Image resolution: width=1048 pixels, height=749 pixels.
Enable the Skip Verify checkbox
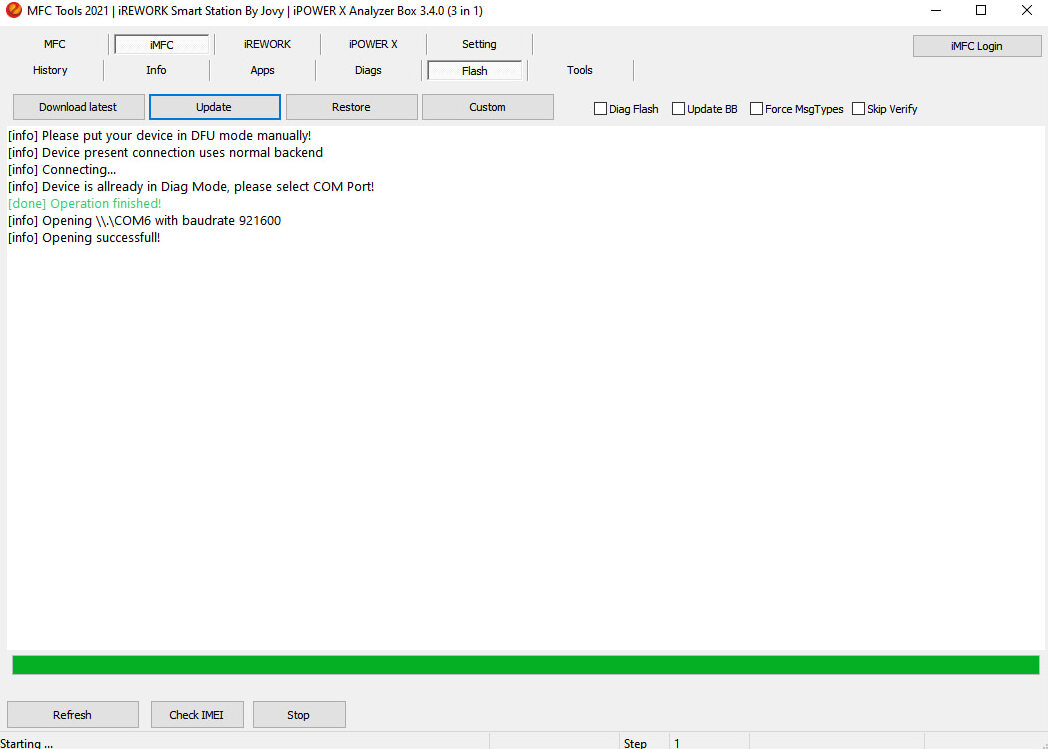tap(858, 109)
